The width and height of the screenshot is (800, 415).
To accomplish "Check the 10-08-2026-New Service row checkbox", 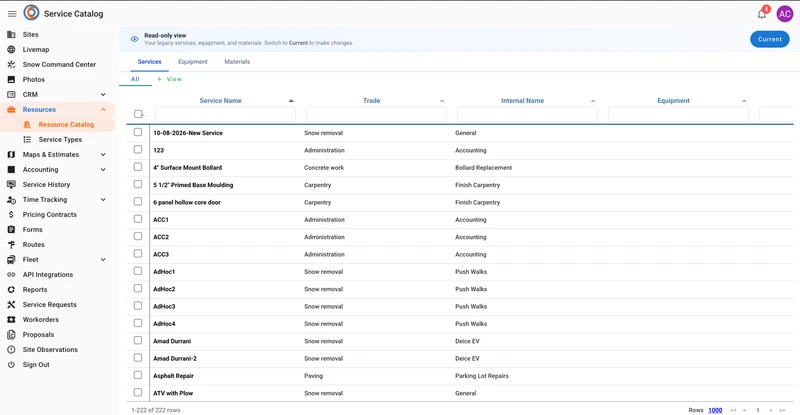I will pyautogui.click(x=138, y=132).
